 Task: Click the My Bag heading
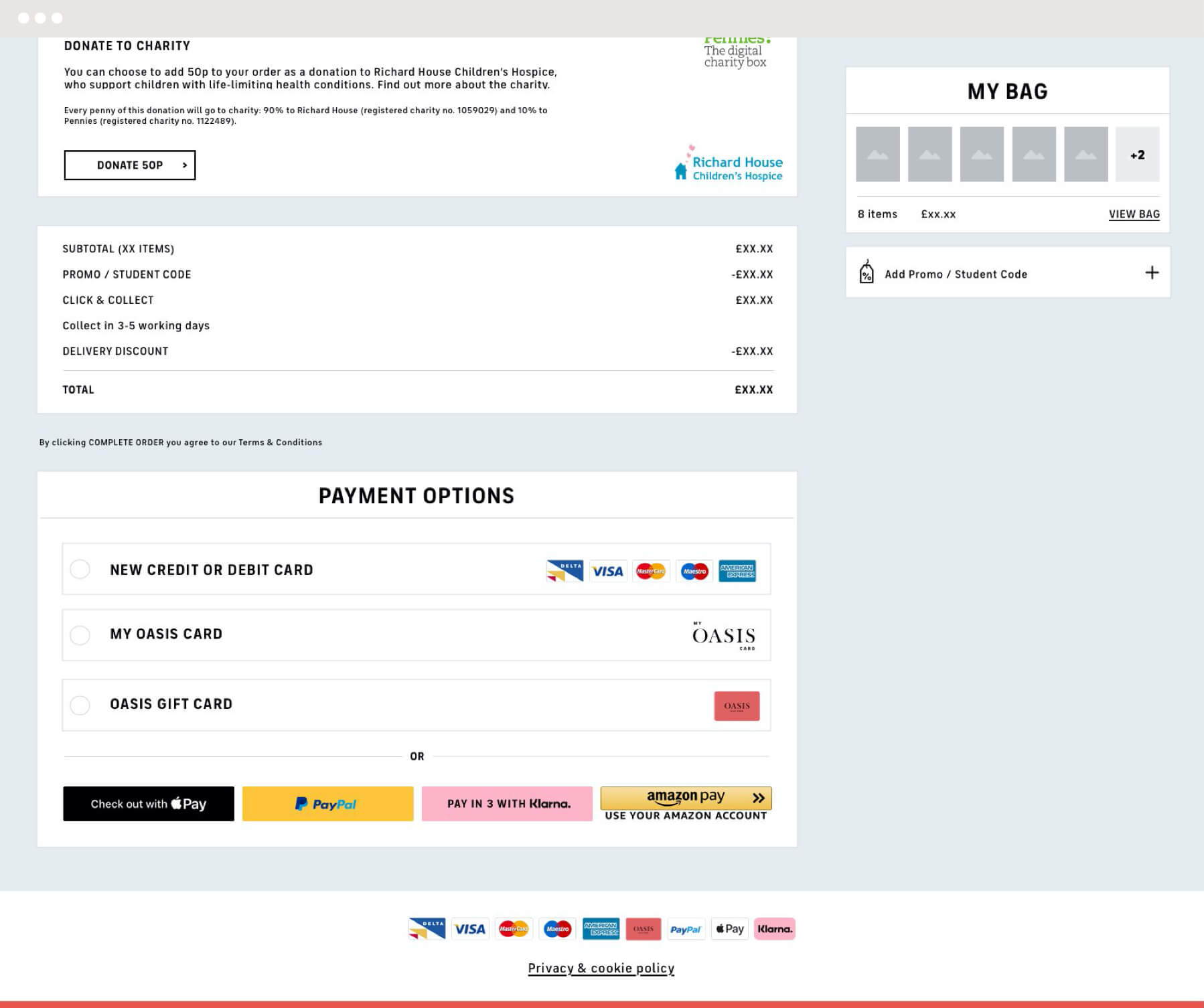pos(1007,92)
